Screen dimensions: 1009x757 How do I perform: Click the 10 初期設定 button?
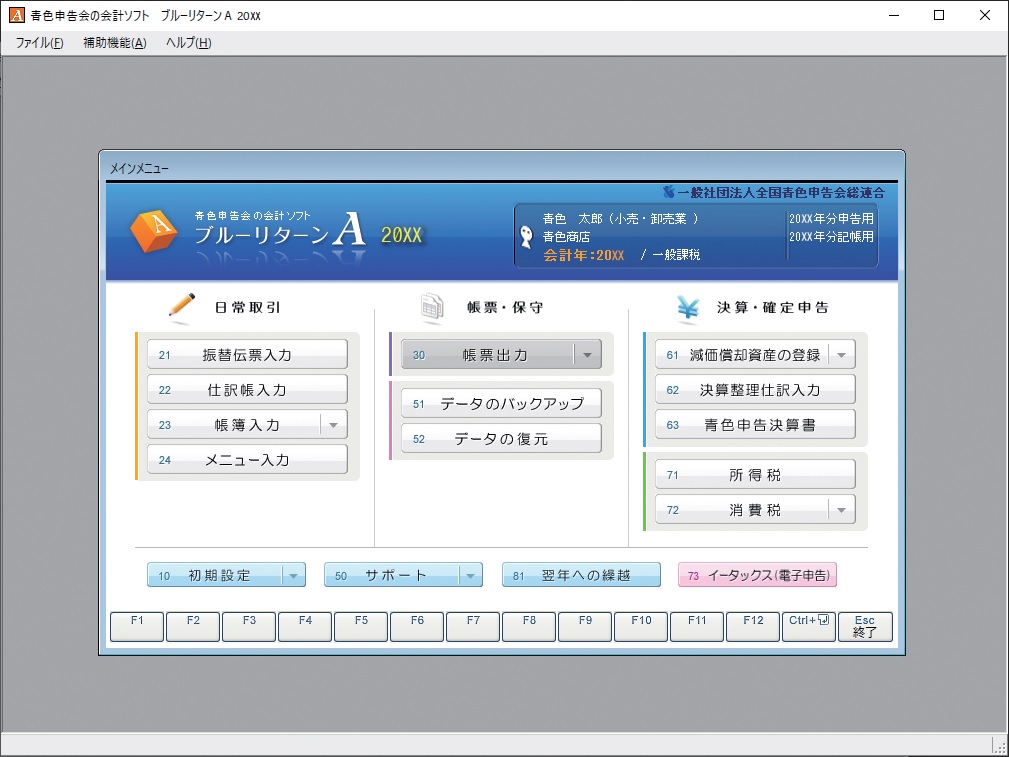tap(214, 575)
